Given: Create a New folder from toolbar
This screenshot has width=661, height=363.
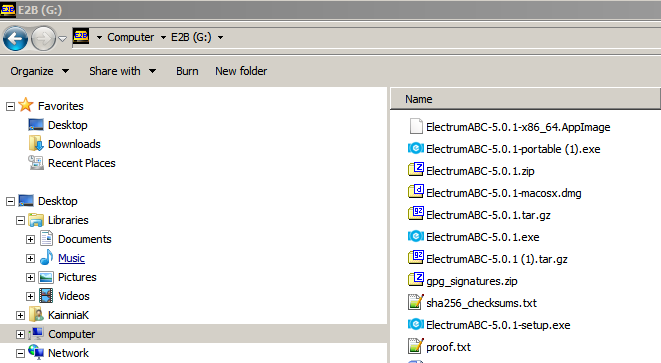Looking at the screenshot, I should [x=241, y=71].
